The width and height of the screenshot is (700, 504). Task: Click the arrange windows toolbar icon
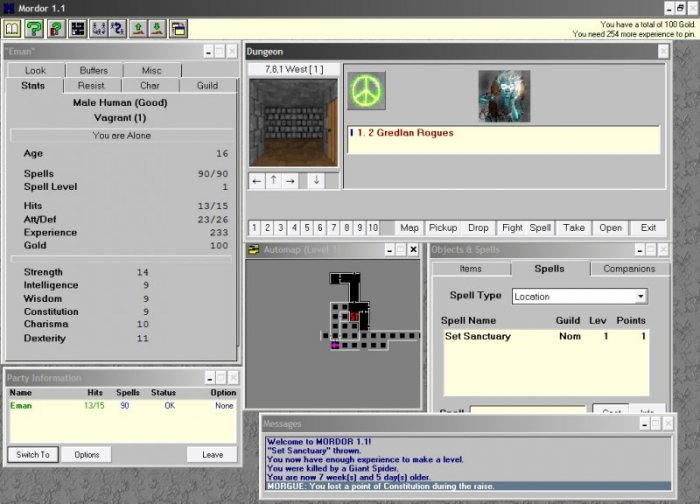(178, 29)
